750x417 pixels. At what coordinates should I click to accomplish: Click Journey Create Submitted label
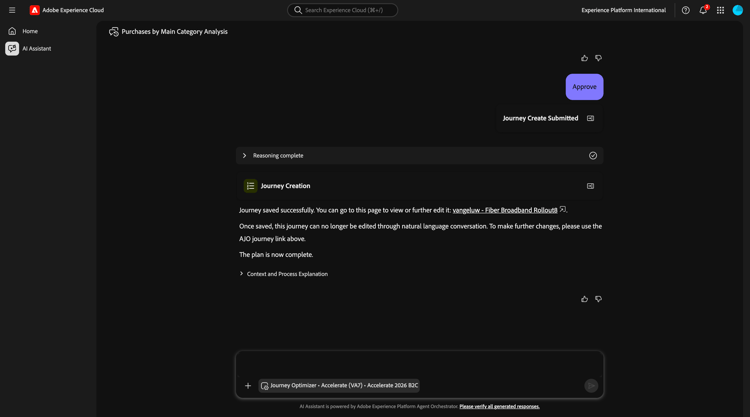coord(540,118)
